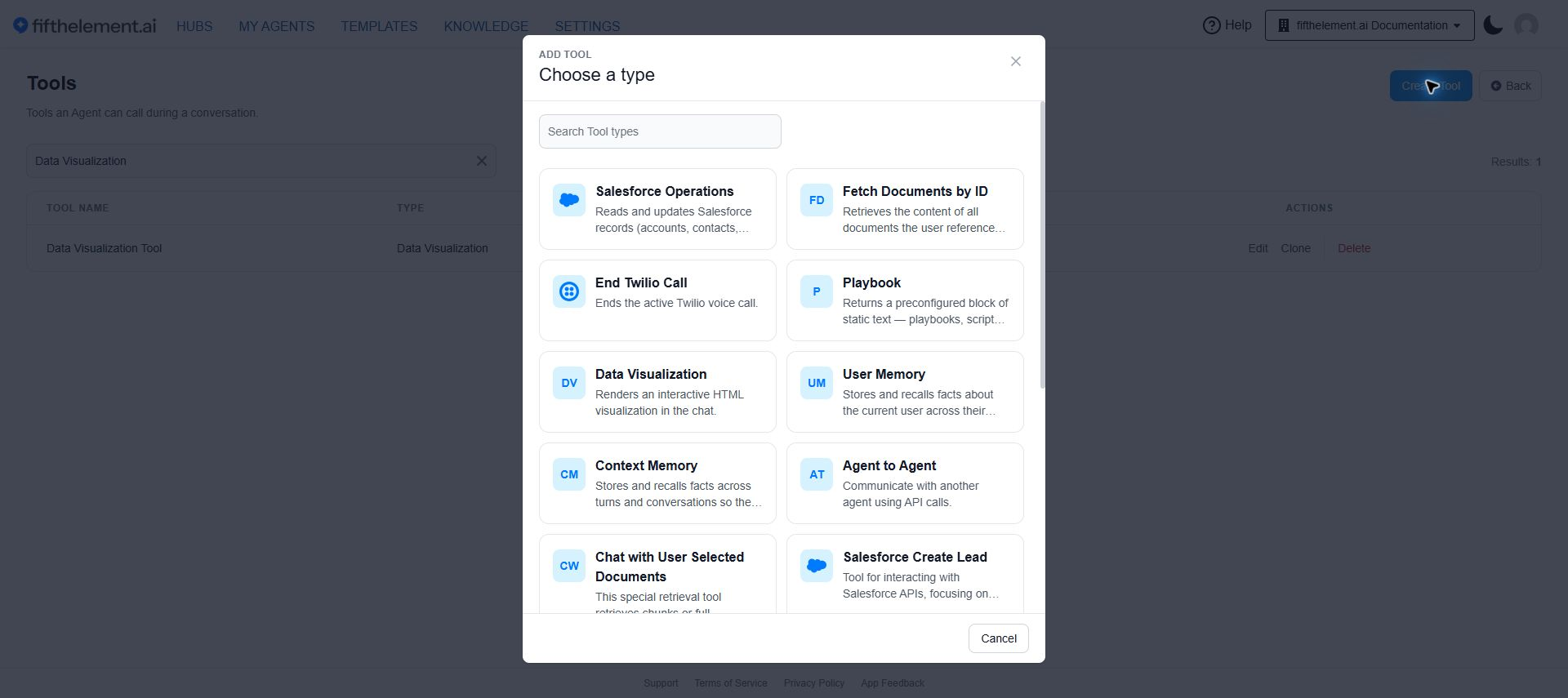Select the End Twilio Call title
Viewport: 1568px width, 698px height.
click(641, 282)
